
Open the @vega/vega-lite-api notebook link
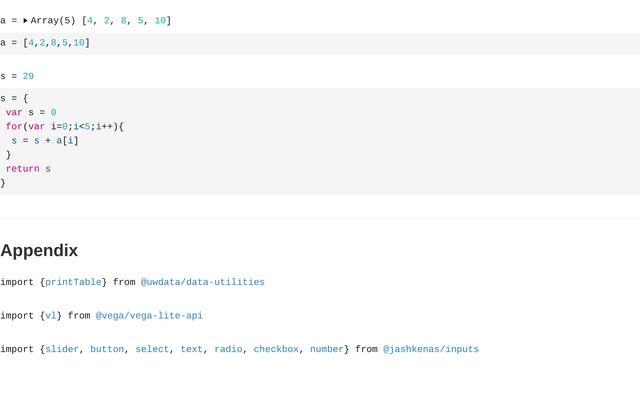coord(149,316)
